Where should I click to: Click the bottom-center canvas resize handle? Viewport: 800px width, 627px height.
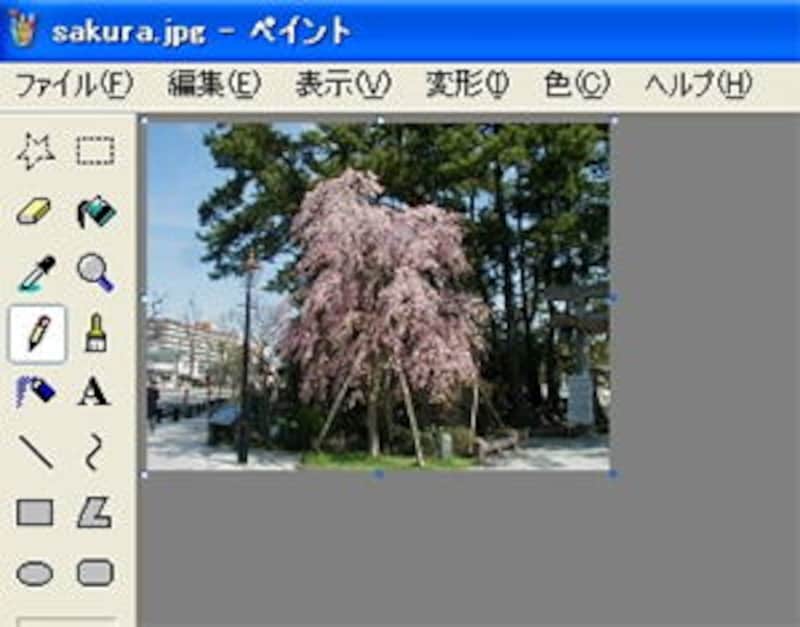(379, 474)
